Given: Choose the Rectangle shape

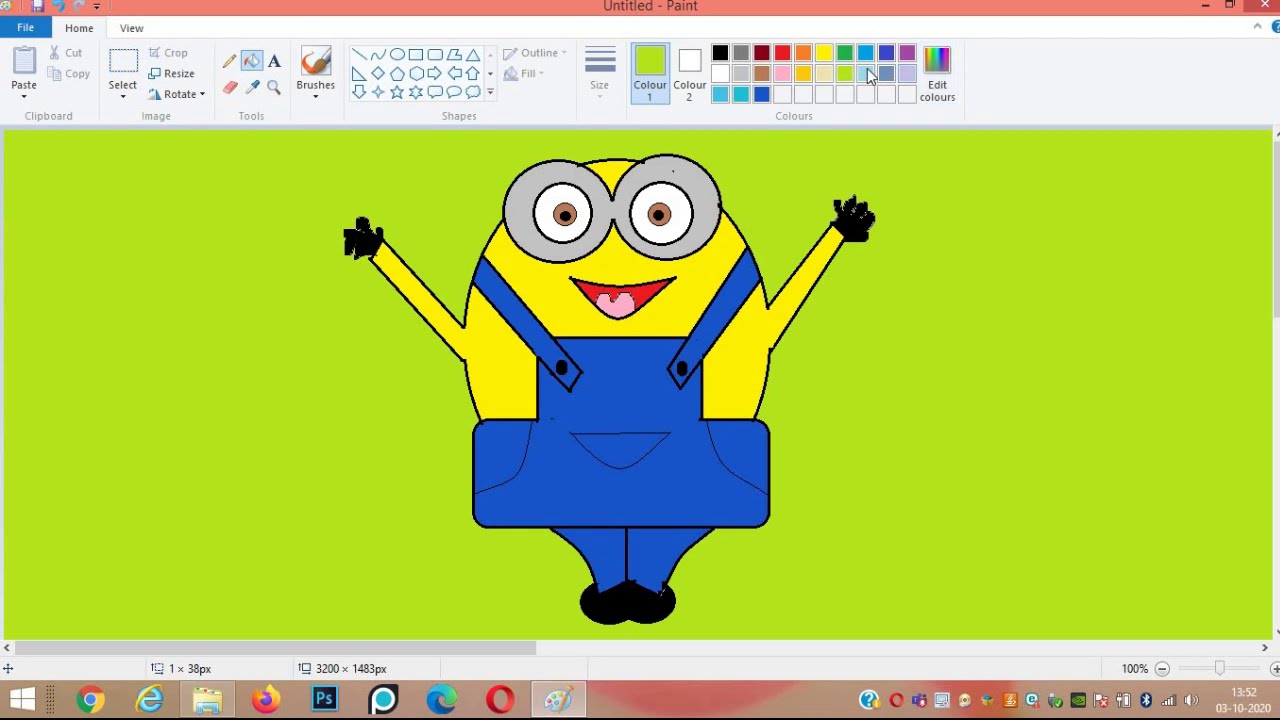Looking at the screenshot, I should [x=416, y=55].
